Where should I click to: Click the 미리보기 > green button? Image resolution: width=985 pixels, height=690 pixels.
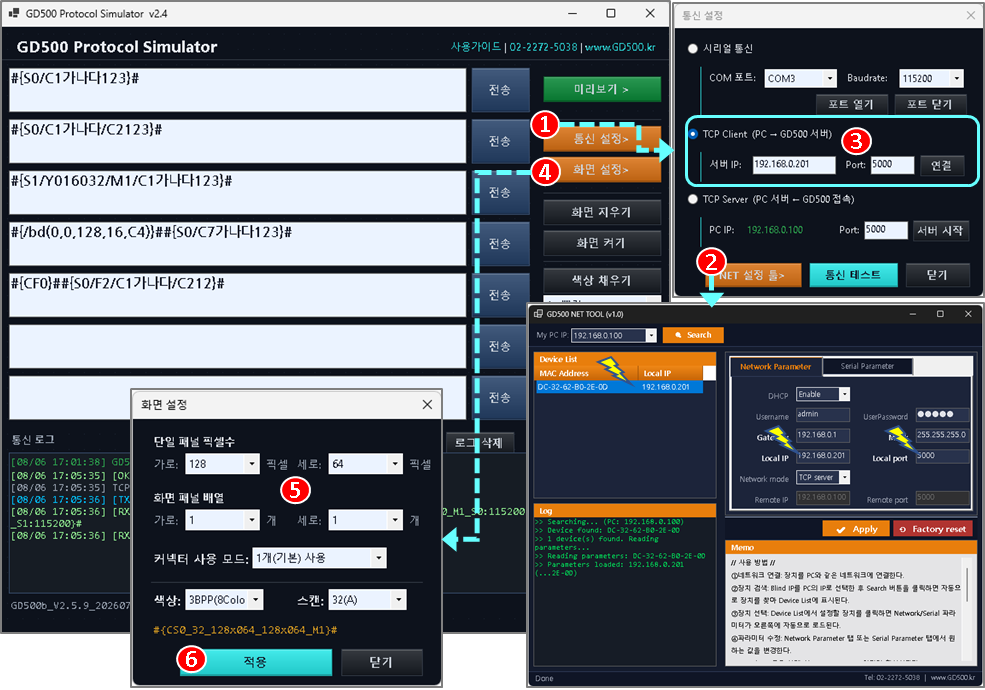[602, 89]
